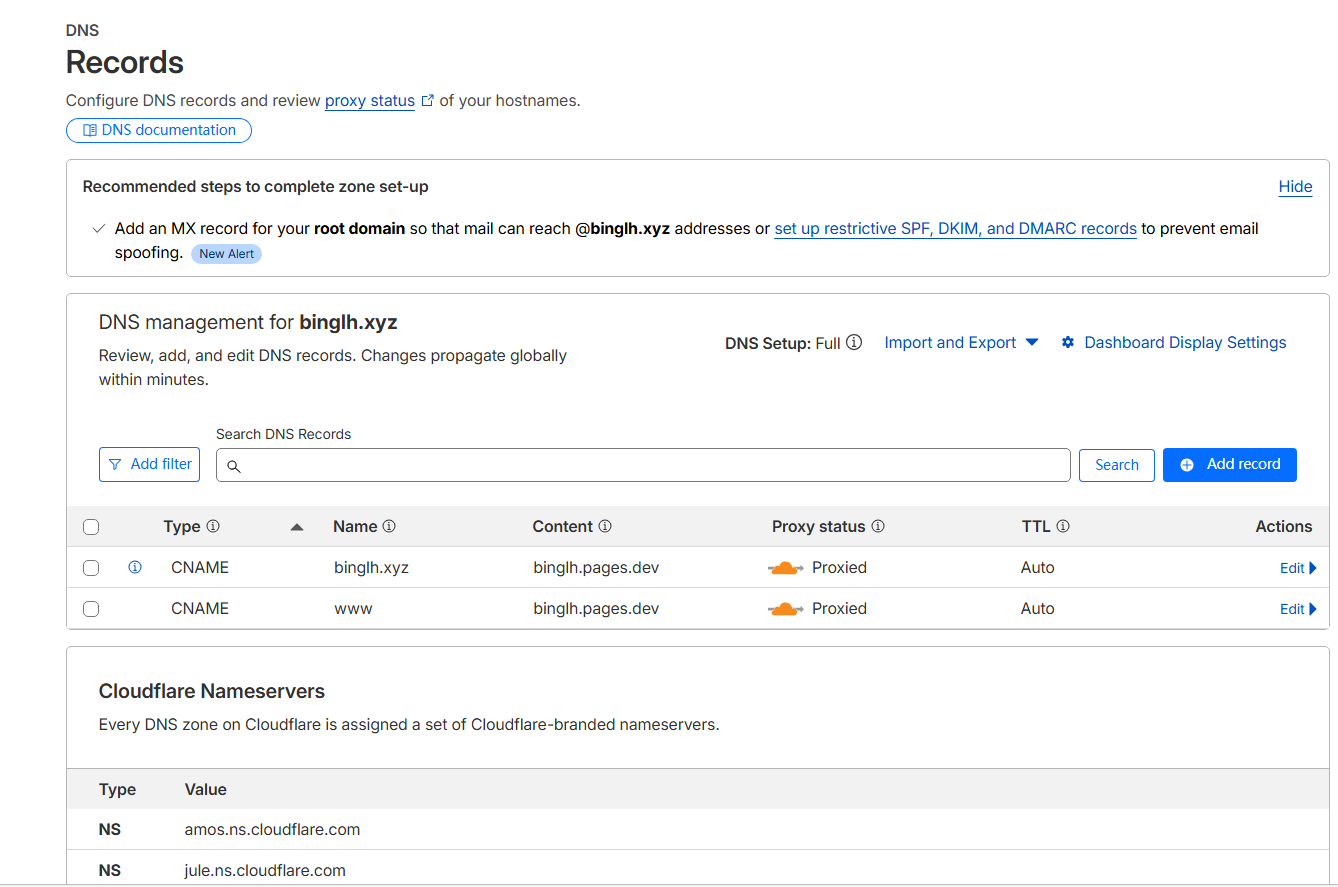
Task: Click the Type column header label
Action: (x=182, y=527)
